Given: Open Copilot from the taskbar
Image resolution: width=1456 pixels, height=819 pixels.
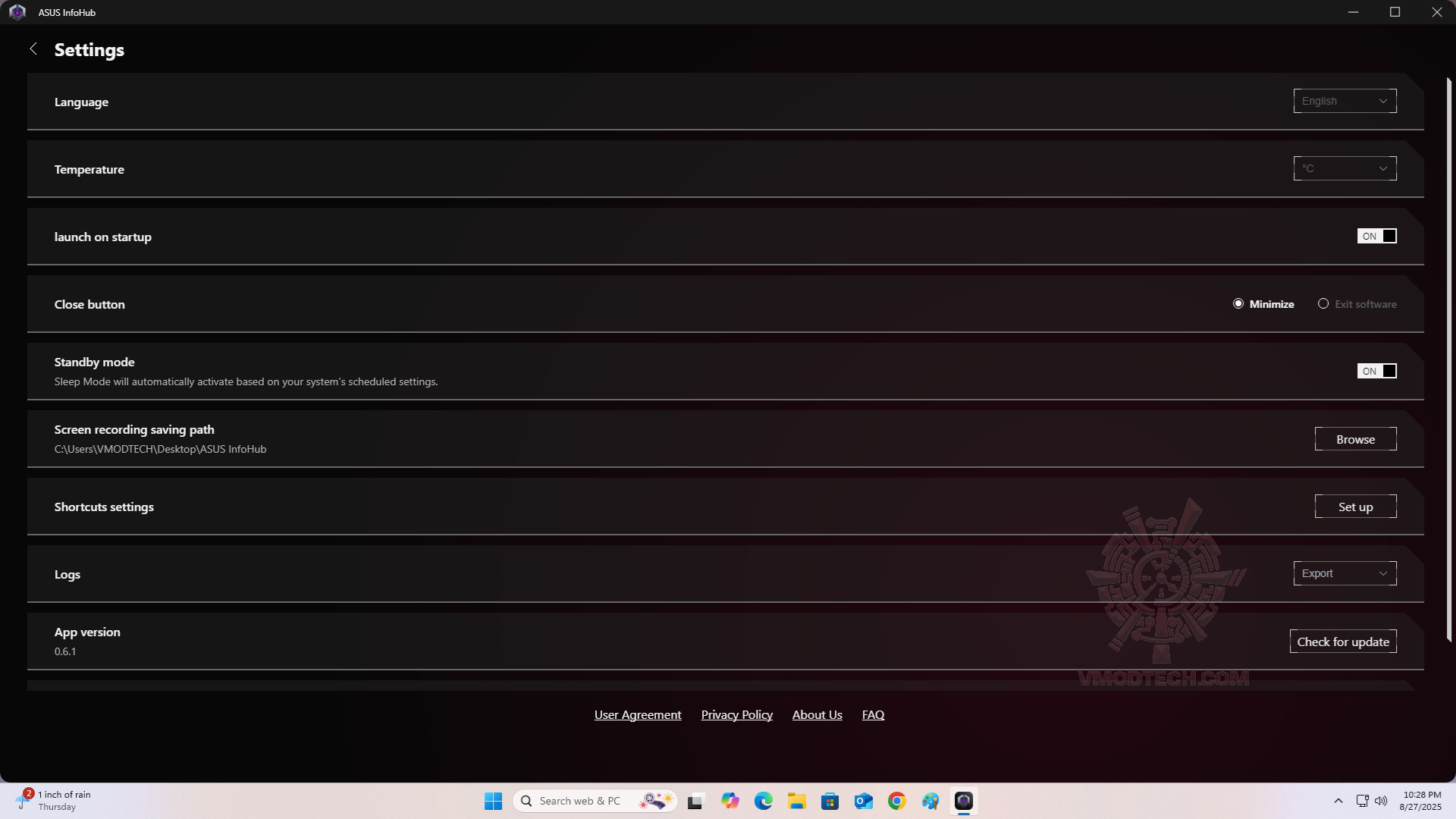Looking at the screenshot, I should pos(730,801).
